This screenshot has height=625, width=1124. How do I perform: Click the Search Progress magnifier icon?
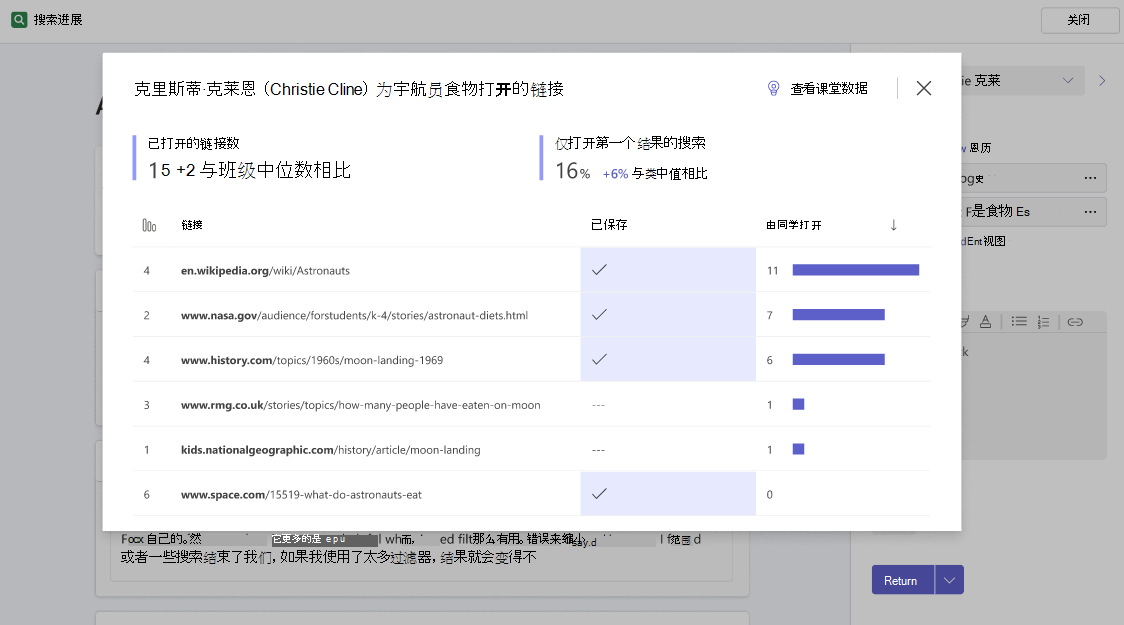click(19, 19)
